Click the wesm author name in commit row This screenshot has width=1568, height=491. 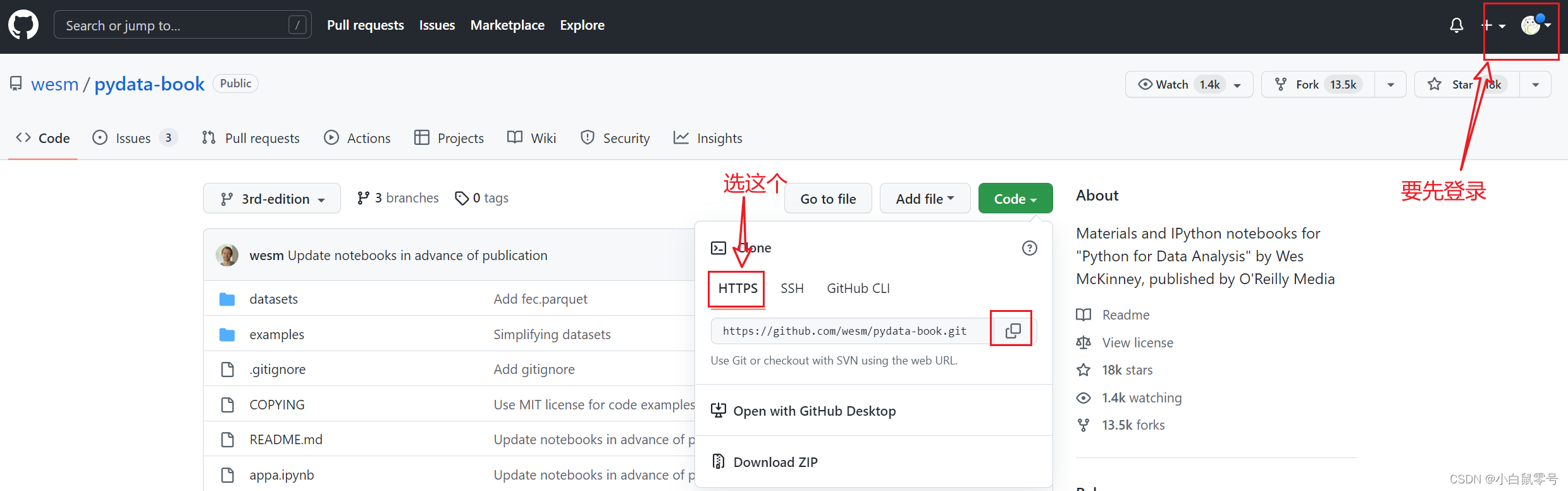[266, 256]
